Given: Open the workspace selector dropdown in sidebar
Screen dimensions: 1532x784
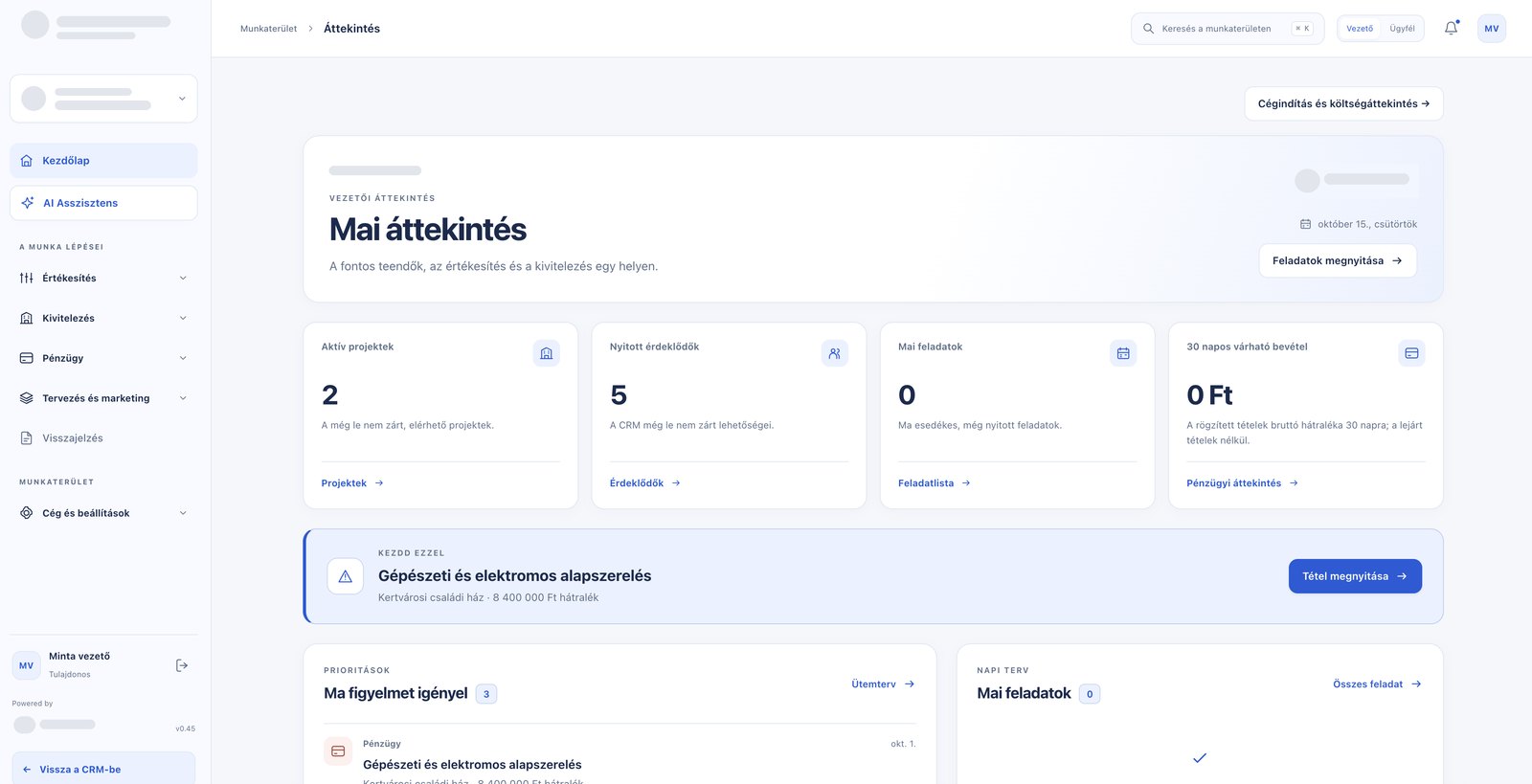Looking at the screenshot, I should pyautogui.click(x=103, y=99).
